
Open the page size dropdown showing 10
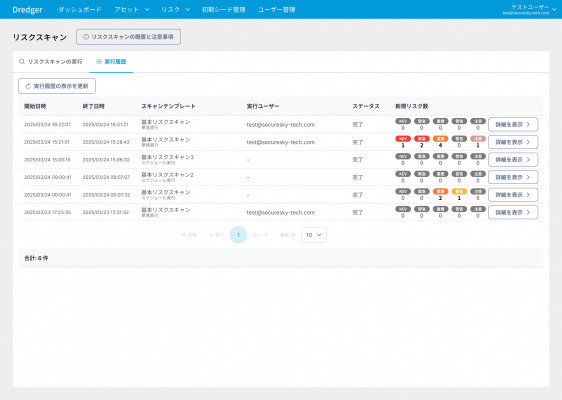click(x=314, y=235)
